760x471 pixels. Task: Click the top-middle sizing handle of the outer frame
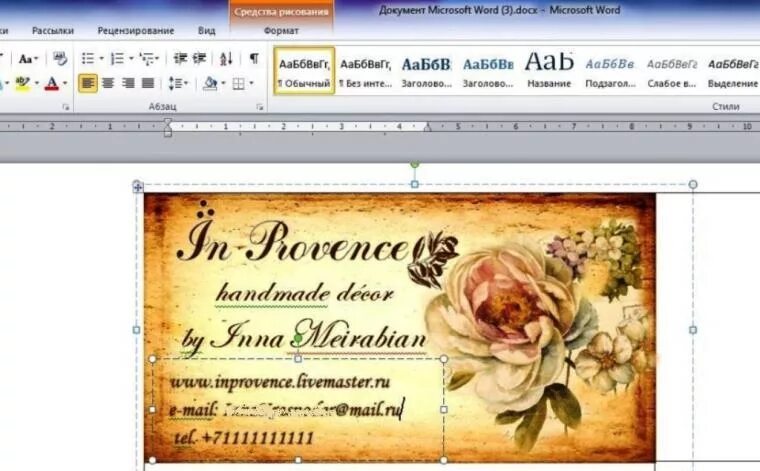coord(414,184)
